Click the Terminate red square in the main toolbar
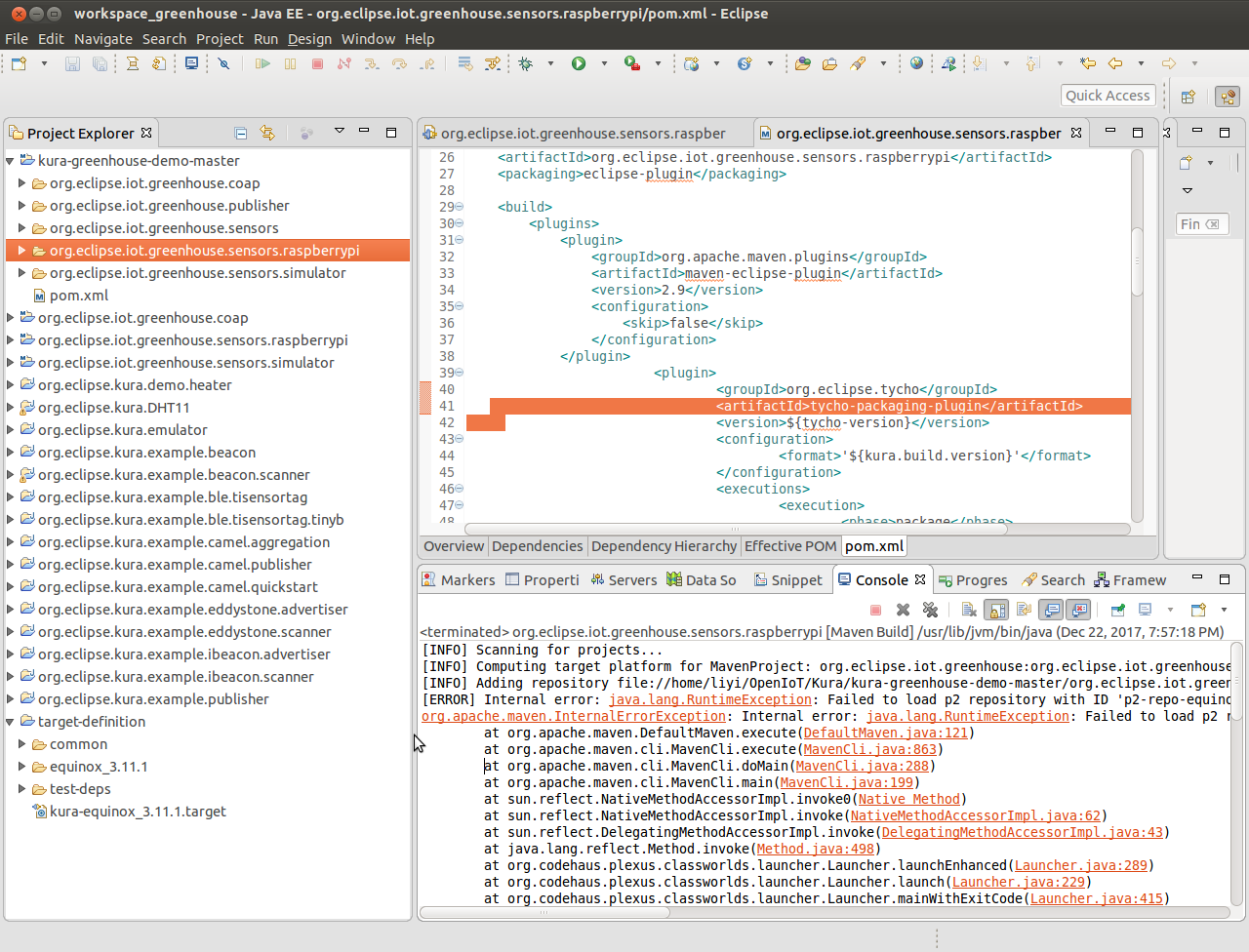The image size is (1249, 952). 317,63
